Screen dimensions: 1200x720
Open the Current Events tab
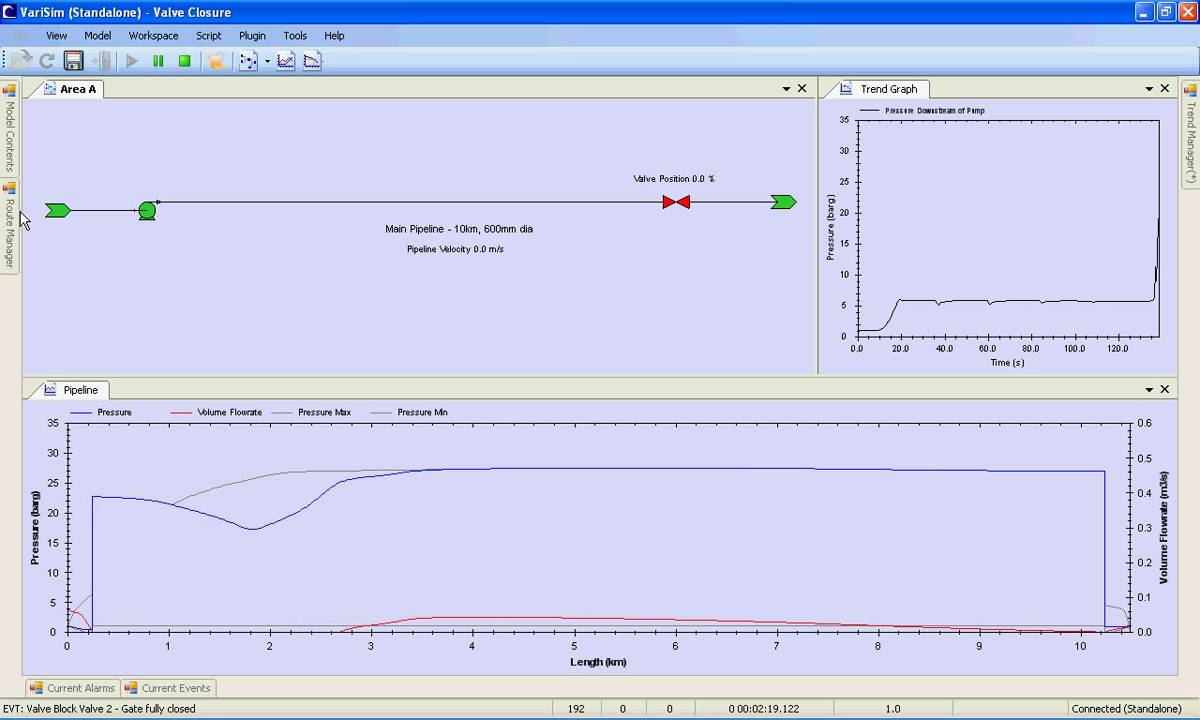point(167,688)
